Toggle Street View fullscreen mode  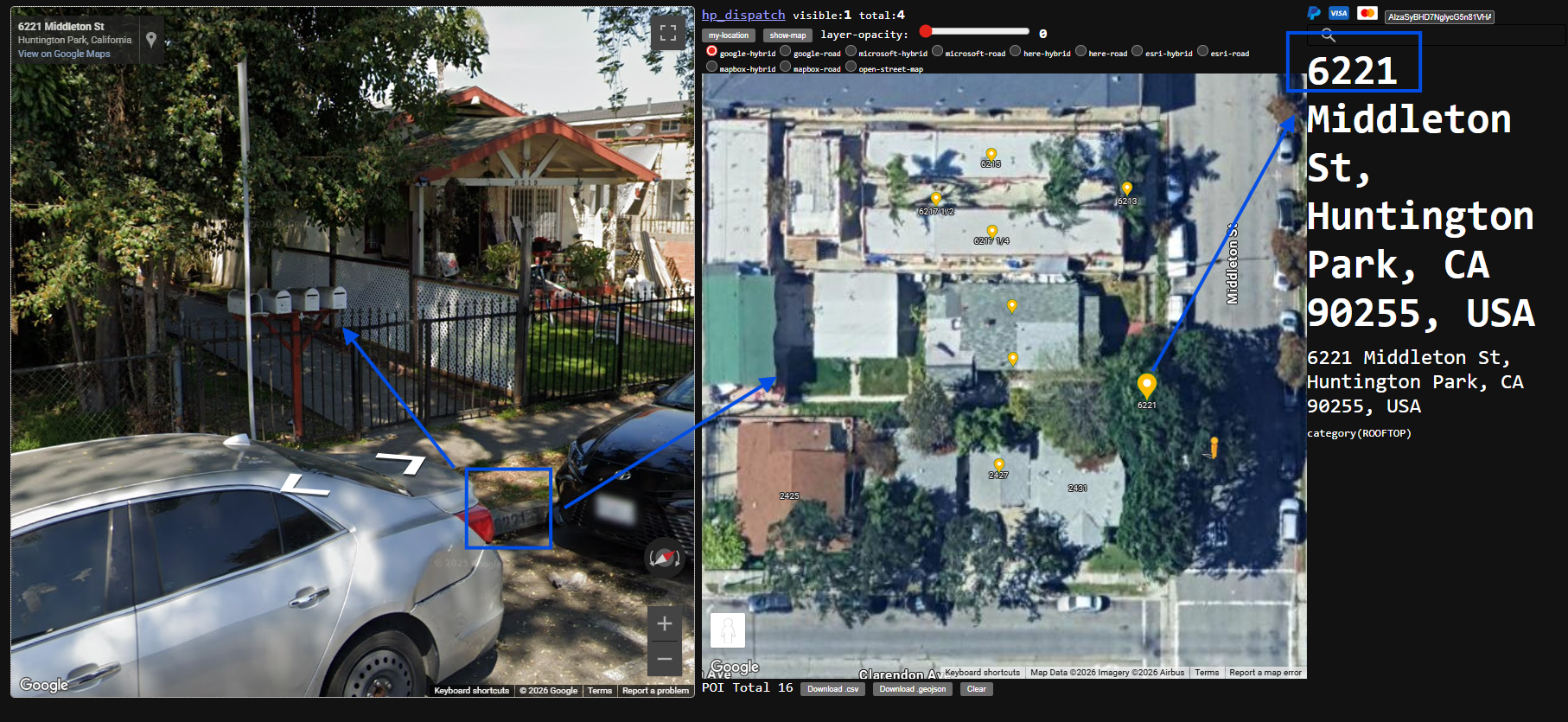[x=667, y=34]
